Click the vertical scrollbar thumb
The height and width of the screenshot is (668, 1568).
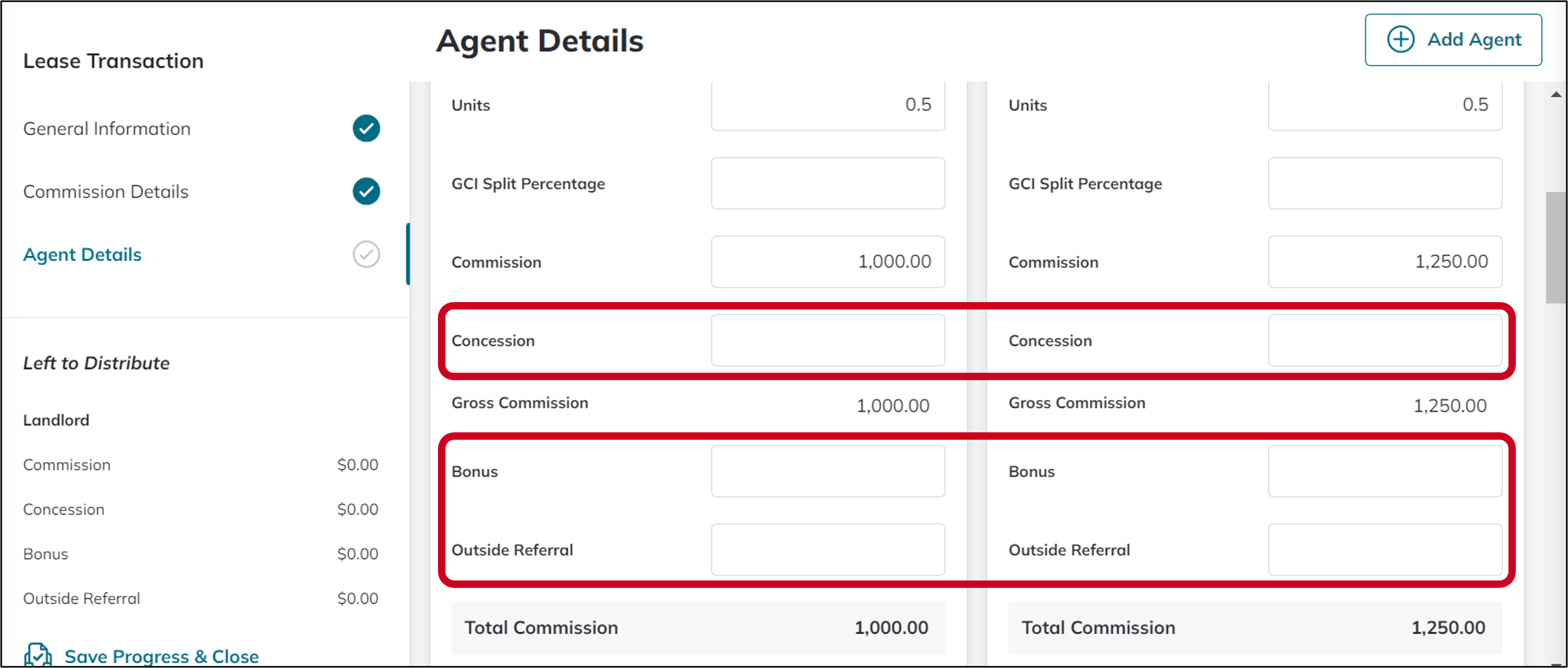tap(1556, 247)
